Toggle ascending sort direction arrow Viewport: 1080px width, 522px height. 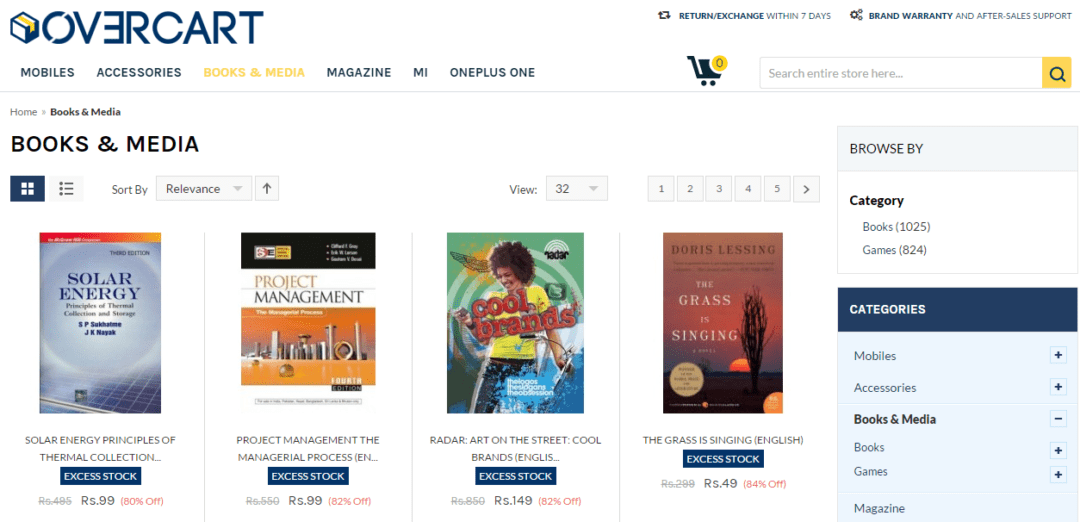[267, 188]
